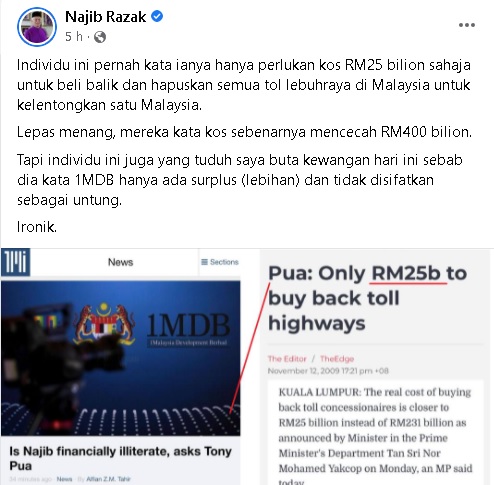Open "Is Najib financially illiterate" headline
This screenshot has height=485, width=494.
[120, 458]
